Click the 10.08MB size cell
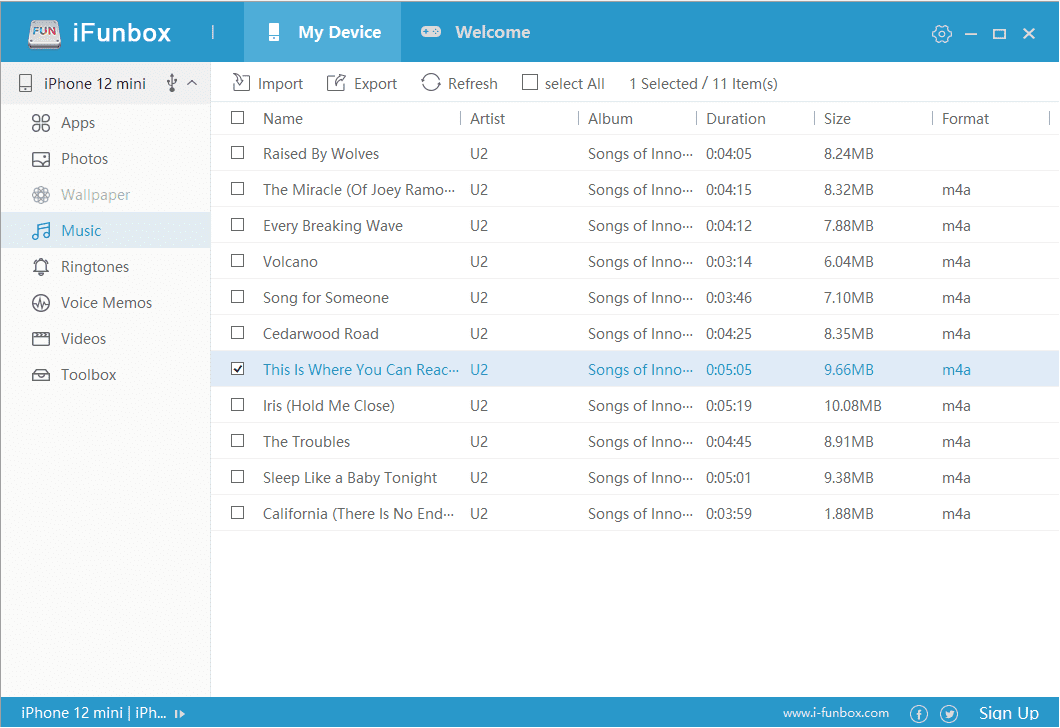This screenshot has width=1060, height=728. 852,406
